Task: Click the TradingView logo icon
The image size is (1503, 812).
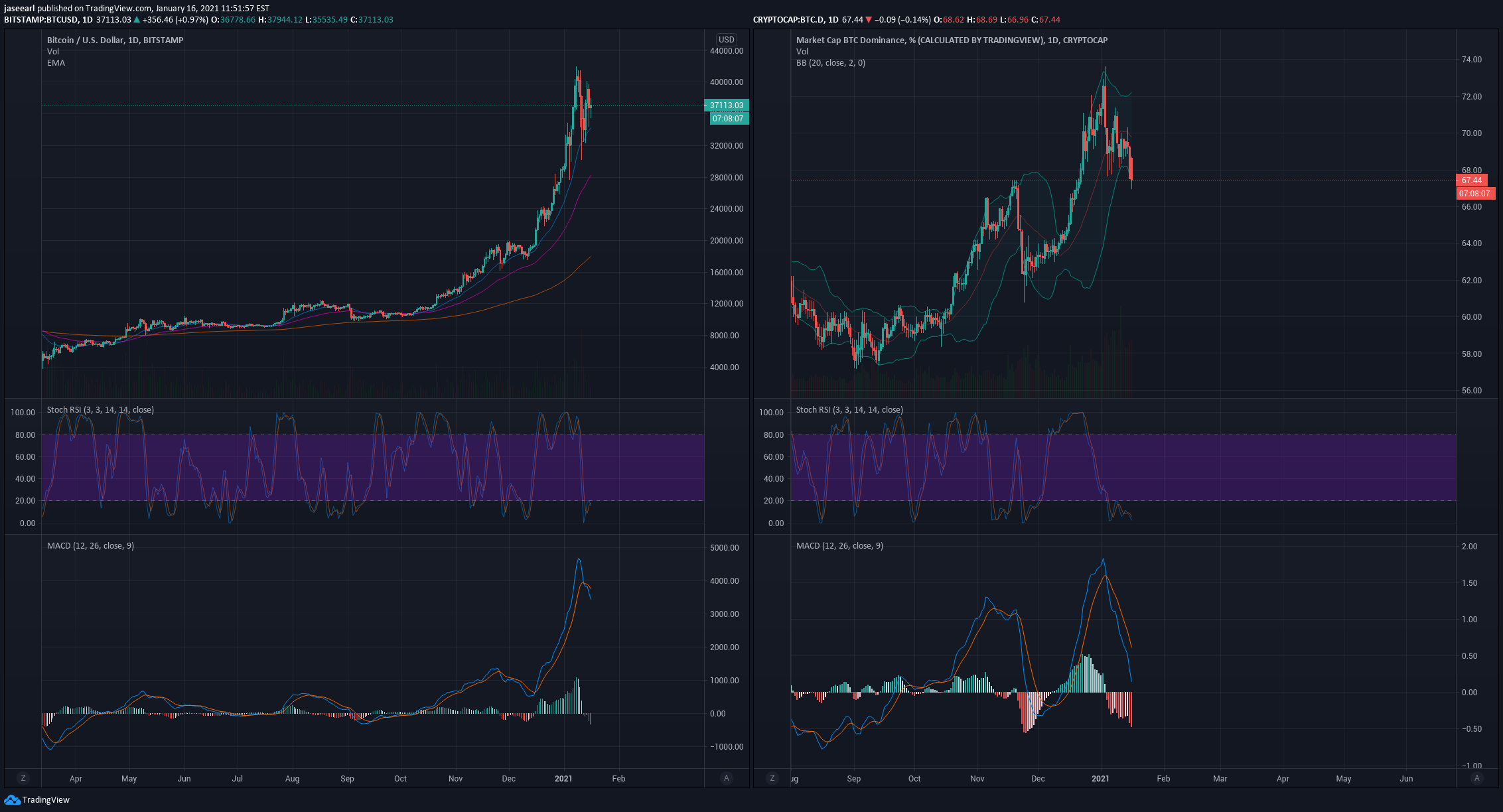Action: pos(12,799)
